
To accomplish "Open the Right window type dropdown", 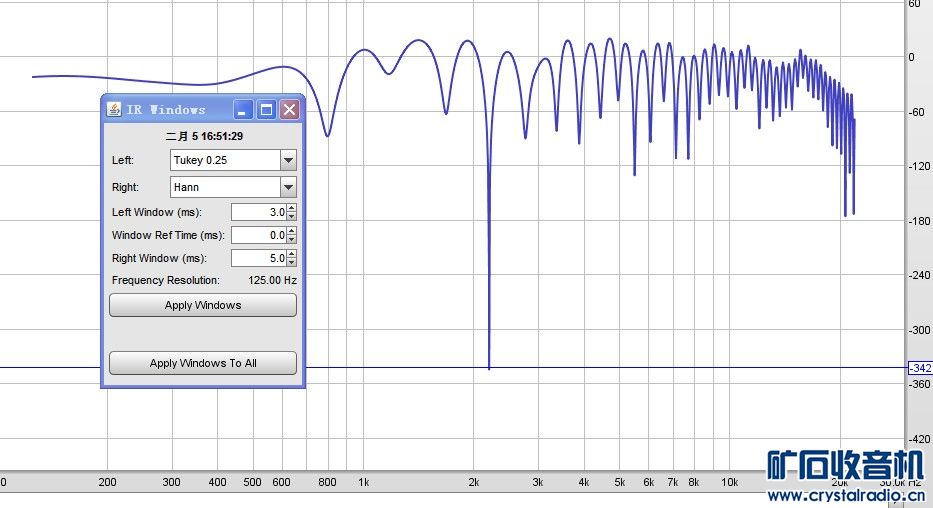I will (x=233, y=187).
